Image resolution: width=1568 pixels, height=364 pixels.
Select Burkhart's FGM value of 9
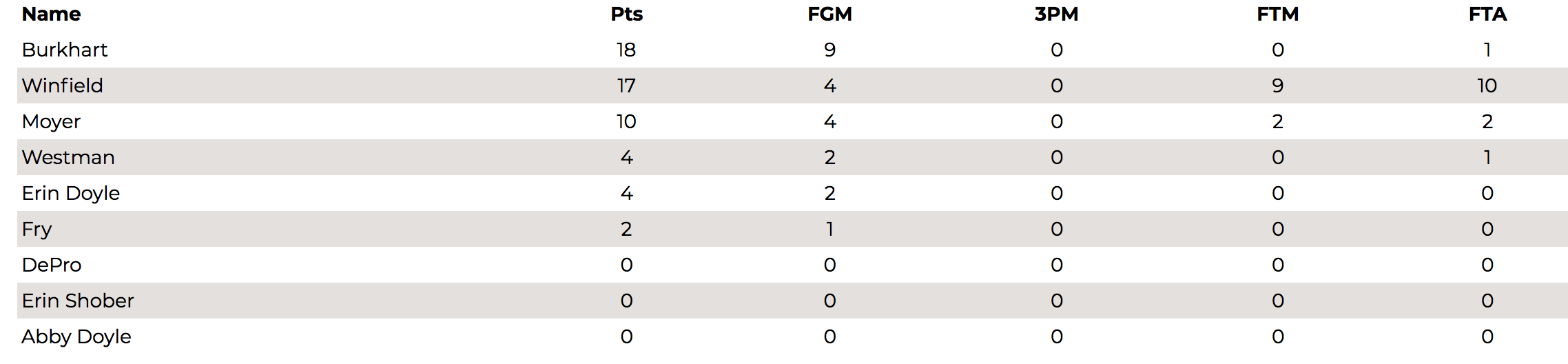829,50
